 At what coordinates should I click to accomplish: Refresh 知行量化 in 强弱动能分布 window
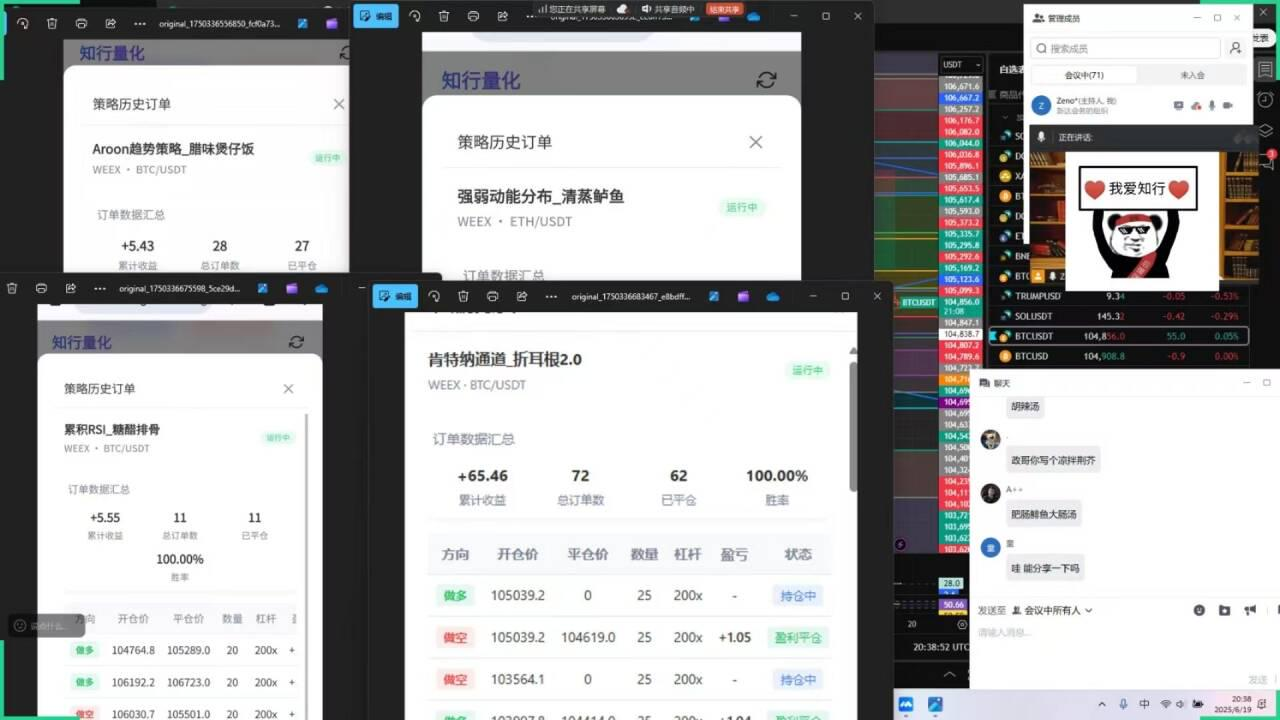pos(766,80)
